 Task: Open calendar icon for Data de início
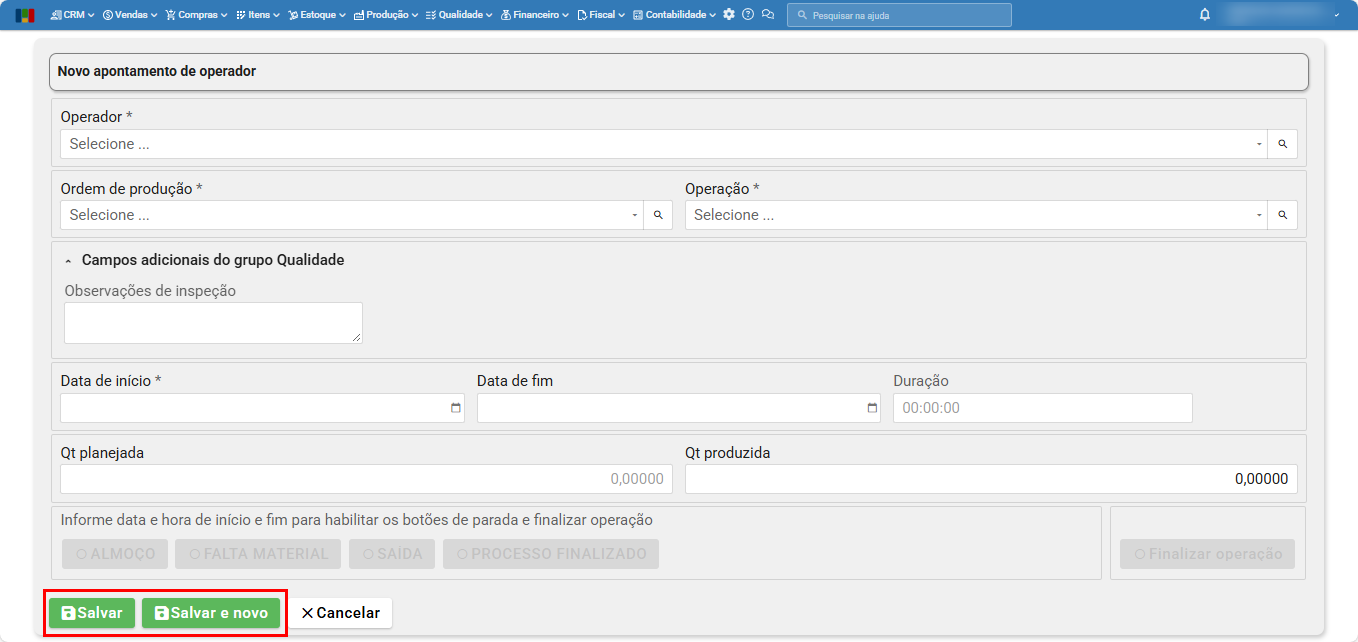point(456,408)
